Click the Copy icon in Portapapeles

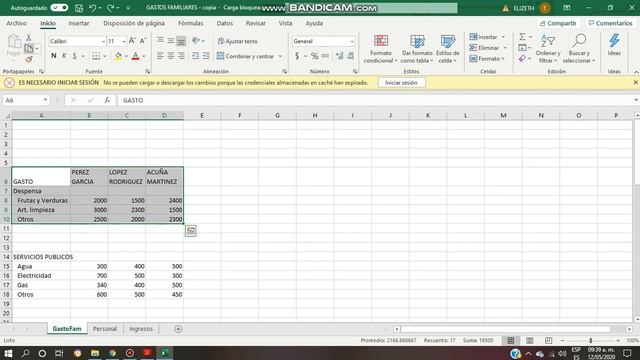(x=29, y=48)
